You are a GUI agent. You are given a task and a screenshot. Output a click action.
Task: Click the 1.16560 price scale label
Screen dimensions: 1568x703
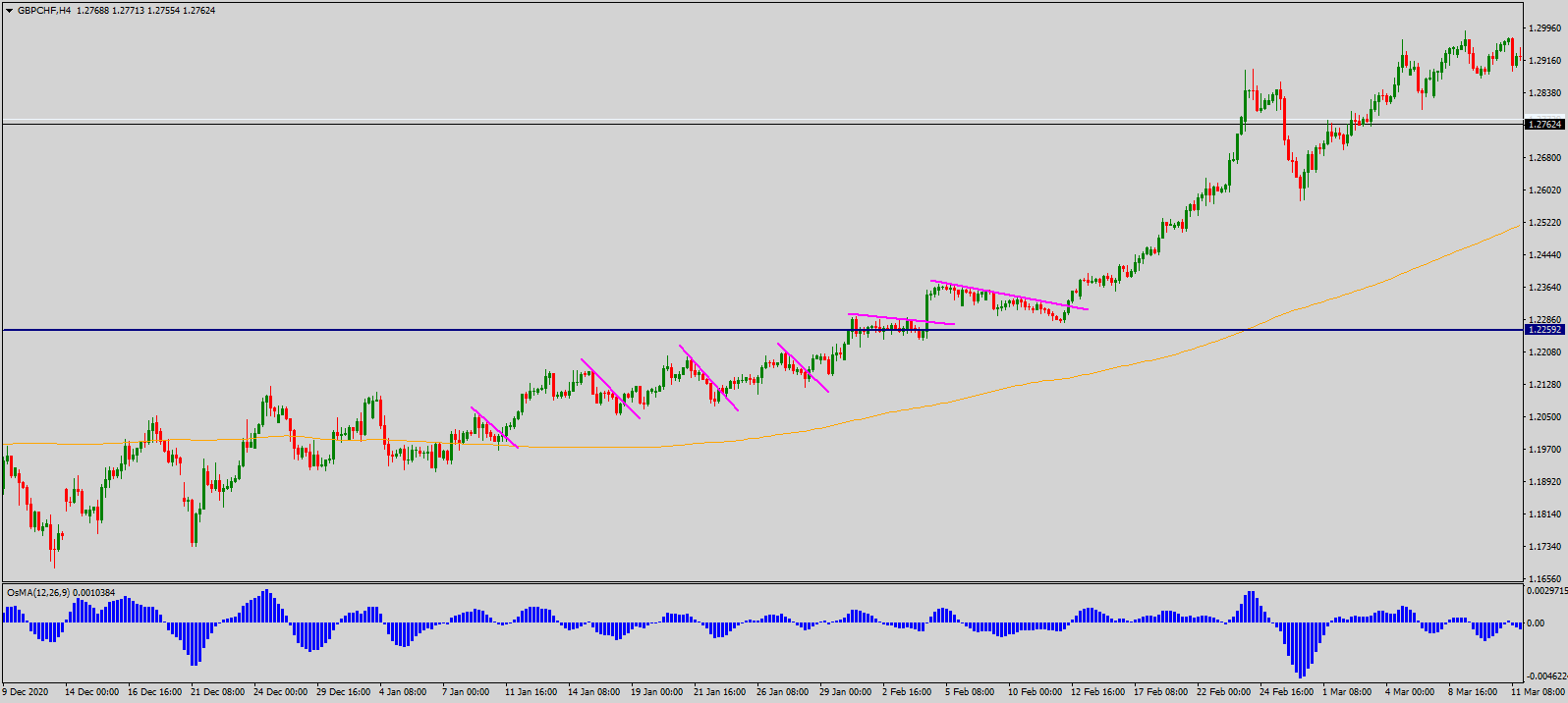tap(1545, 579)
